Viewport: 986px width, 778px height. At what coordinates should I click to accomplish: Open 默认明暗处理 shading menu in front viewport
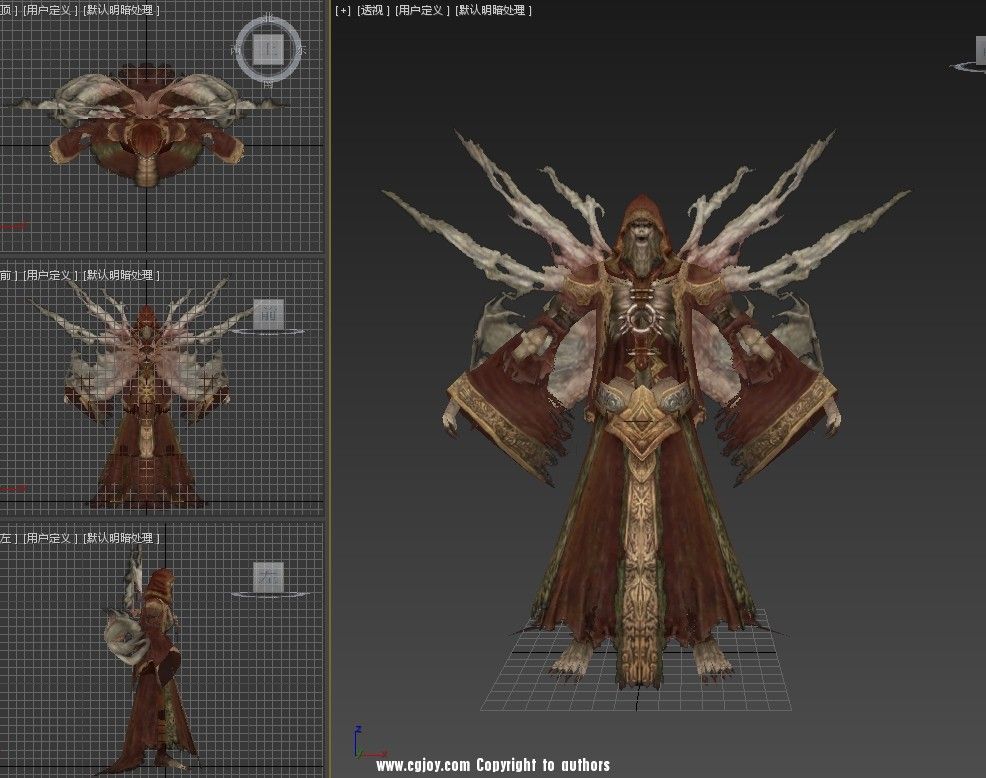click(x=121, y=275)
